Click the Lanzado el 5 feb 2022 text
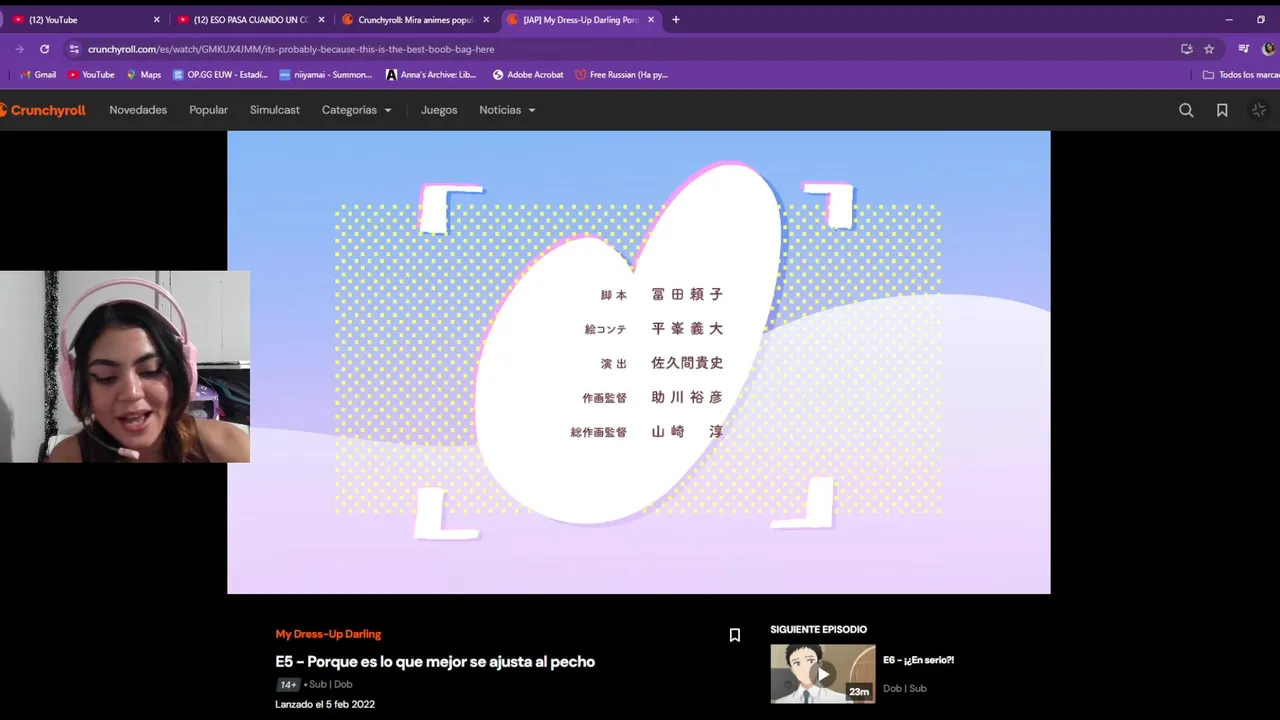 pos(325,704)
